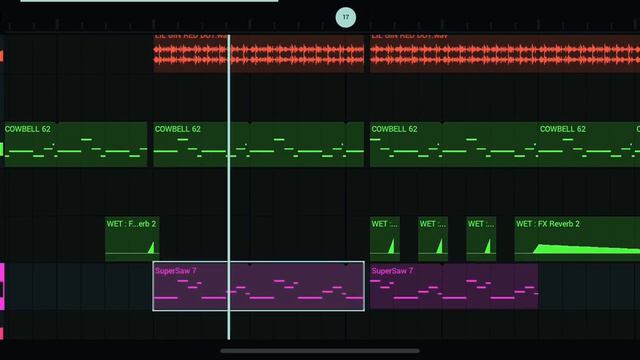640x360 pixels.
Task: Select the COWBELL 62 clip under the playhead
Action: click(x=258, y=144)
